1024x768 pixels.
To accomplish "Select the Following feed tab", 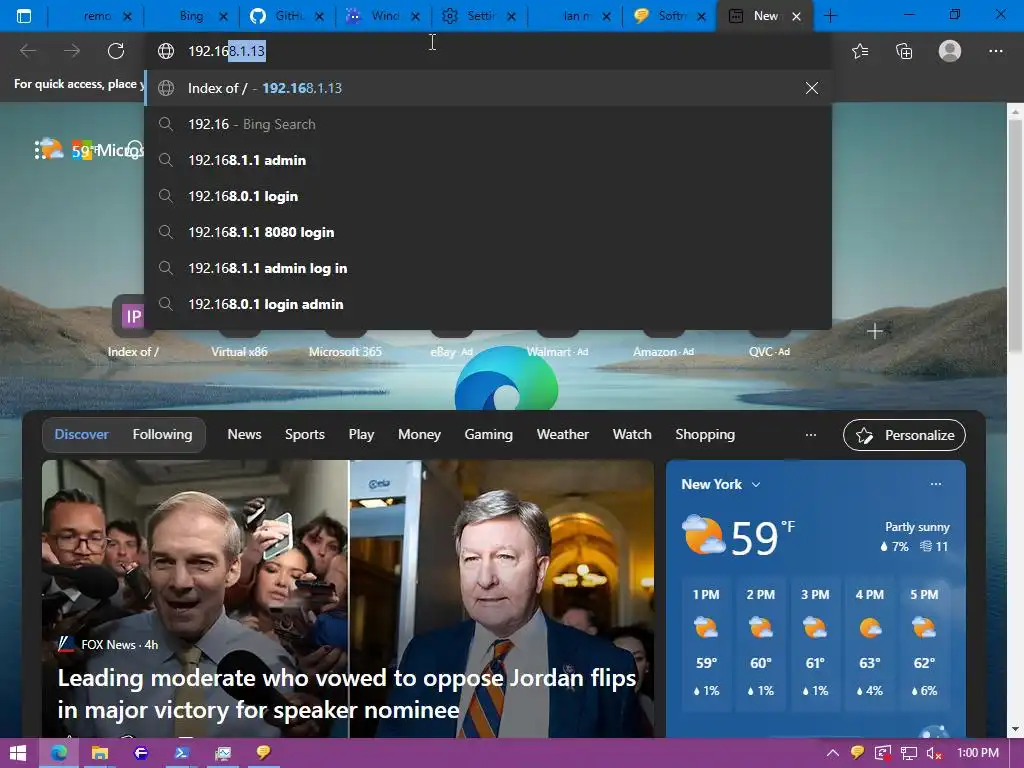I will pyautogui.click(x=163, y=434).
